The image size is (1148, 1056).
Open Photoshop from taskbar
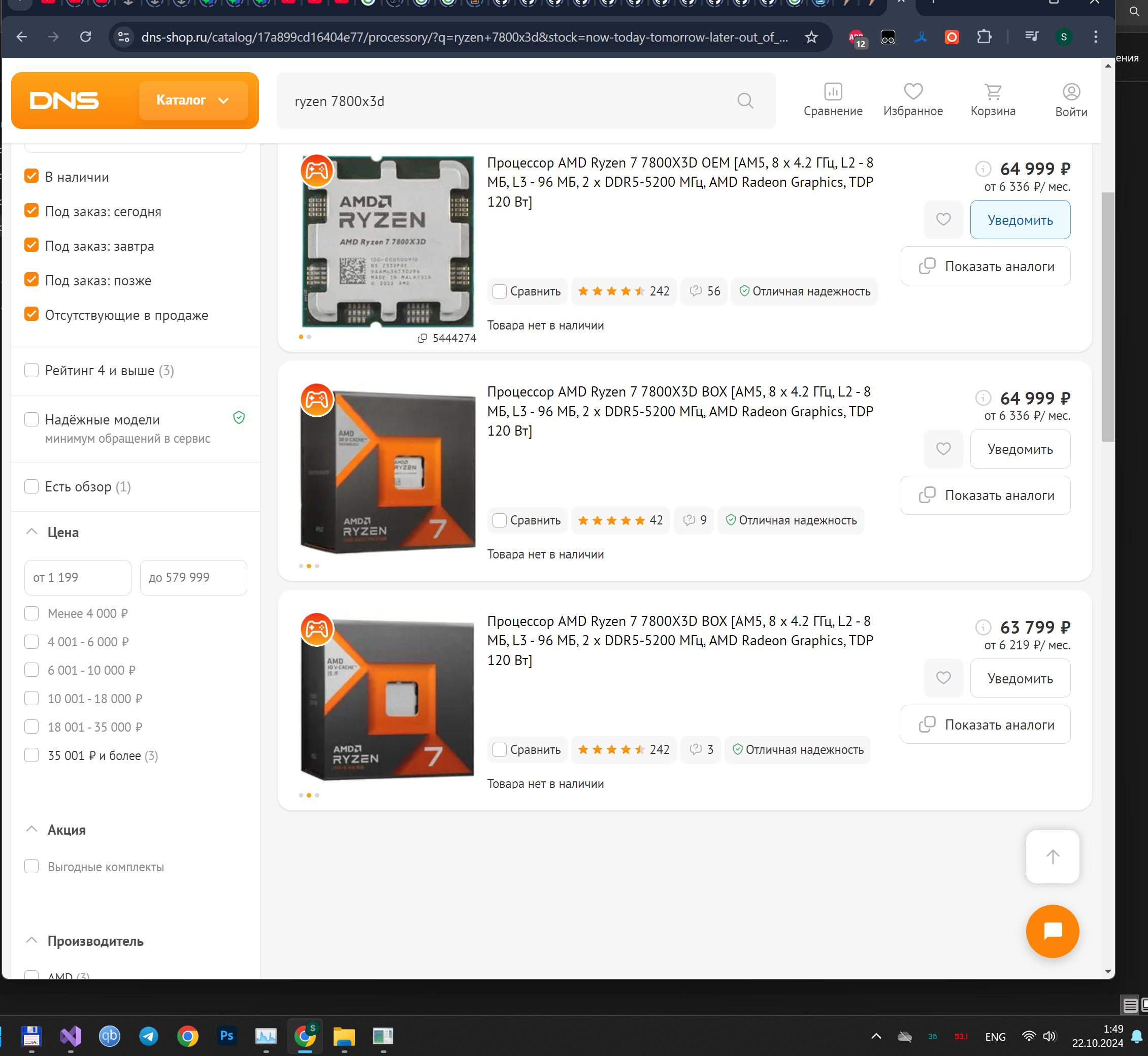[226, 1036]
